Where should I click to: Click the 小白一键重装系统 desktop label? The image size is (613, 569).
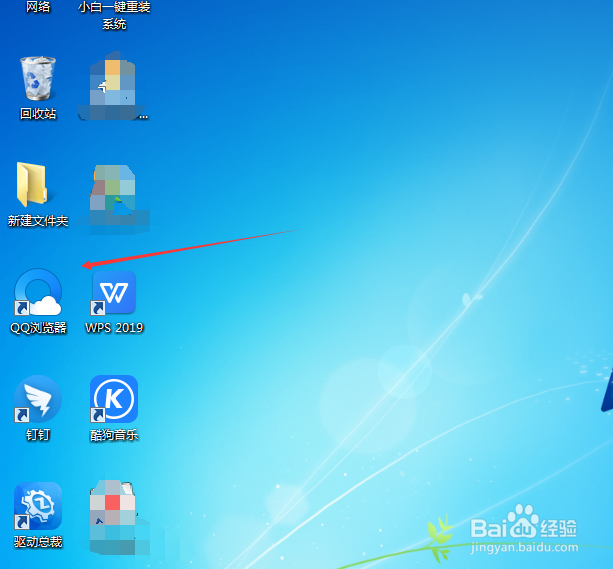[114, 15]
